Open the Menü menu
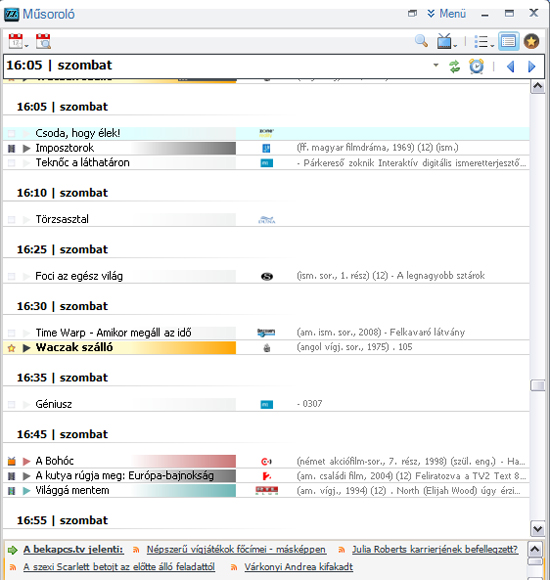Viewport: 550px width, 580px height. pos(447,14)
